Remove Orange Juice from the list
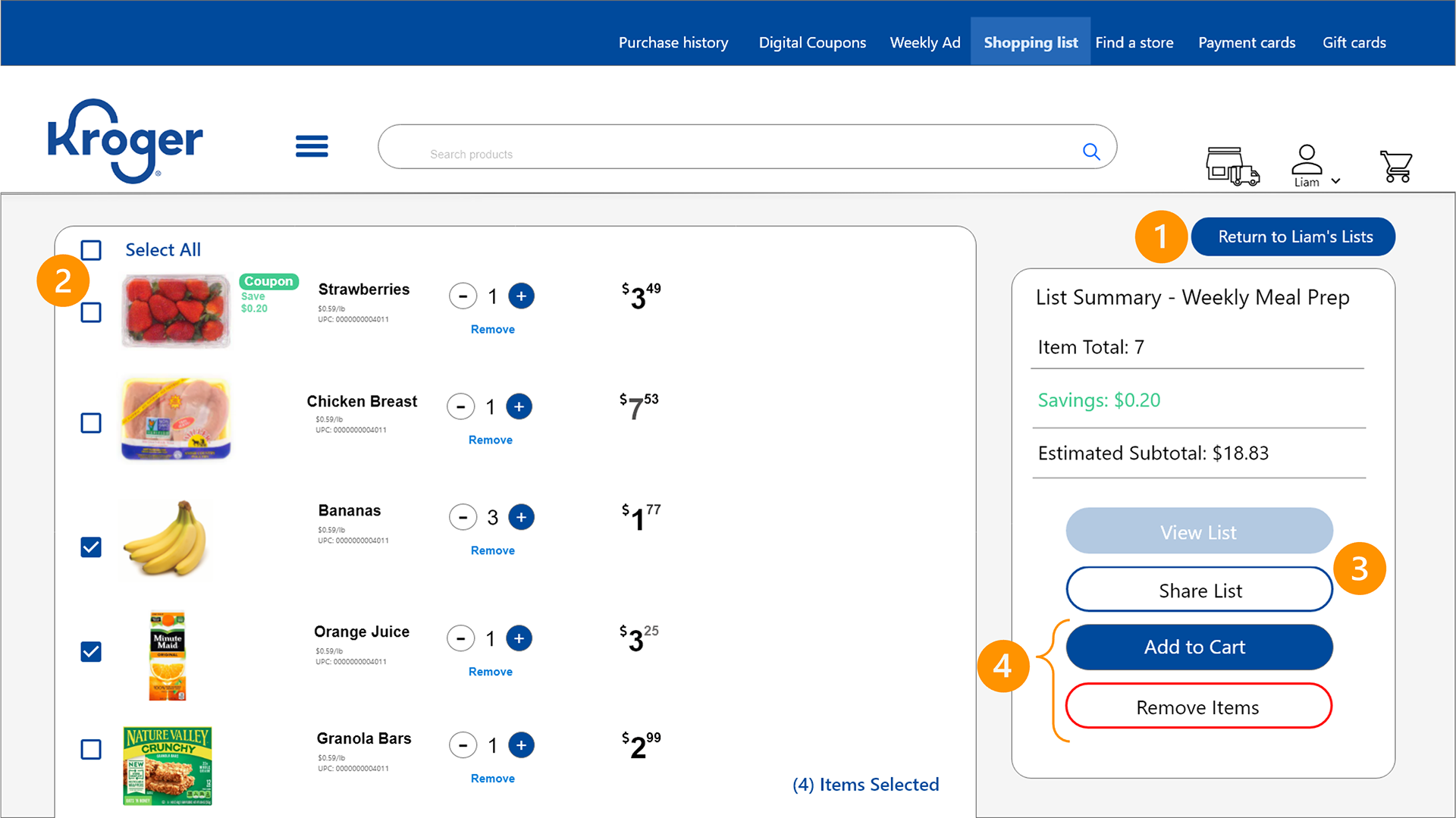Image resolution: width=1456 pixels, height=818 pixels. [x=491, y=672]
